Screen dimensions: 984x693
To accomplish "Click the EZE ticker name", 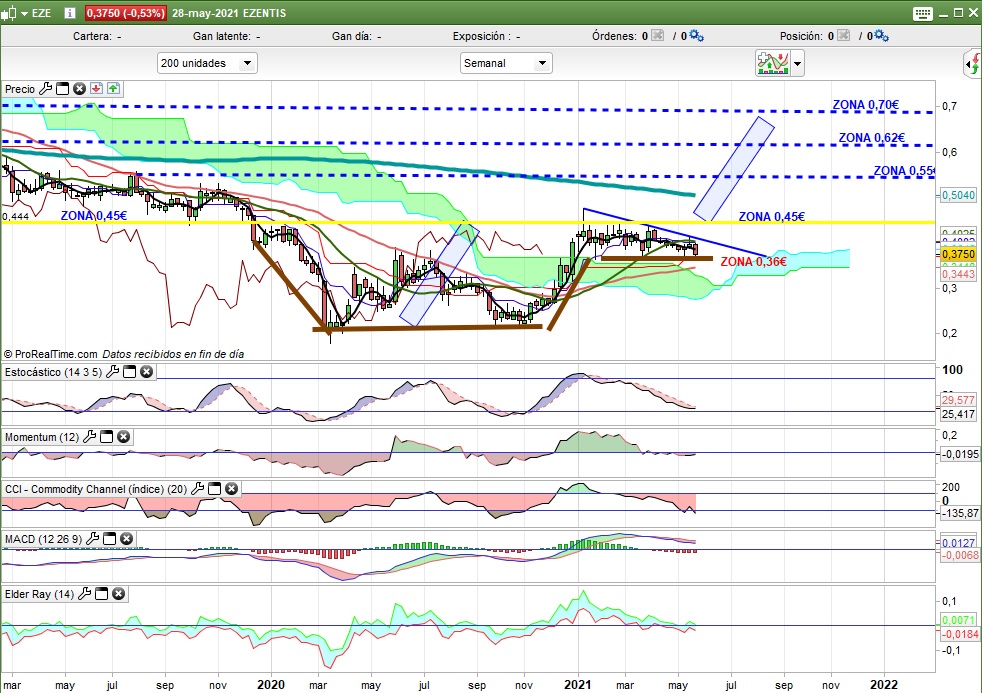I will [x=41, y=13].
